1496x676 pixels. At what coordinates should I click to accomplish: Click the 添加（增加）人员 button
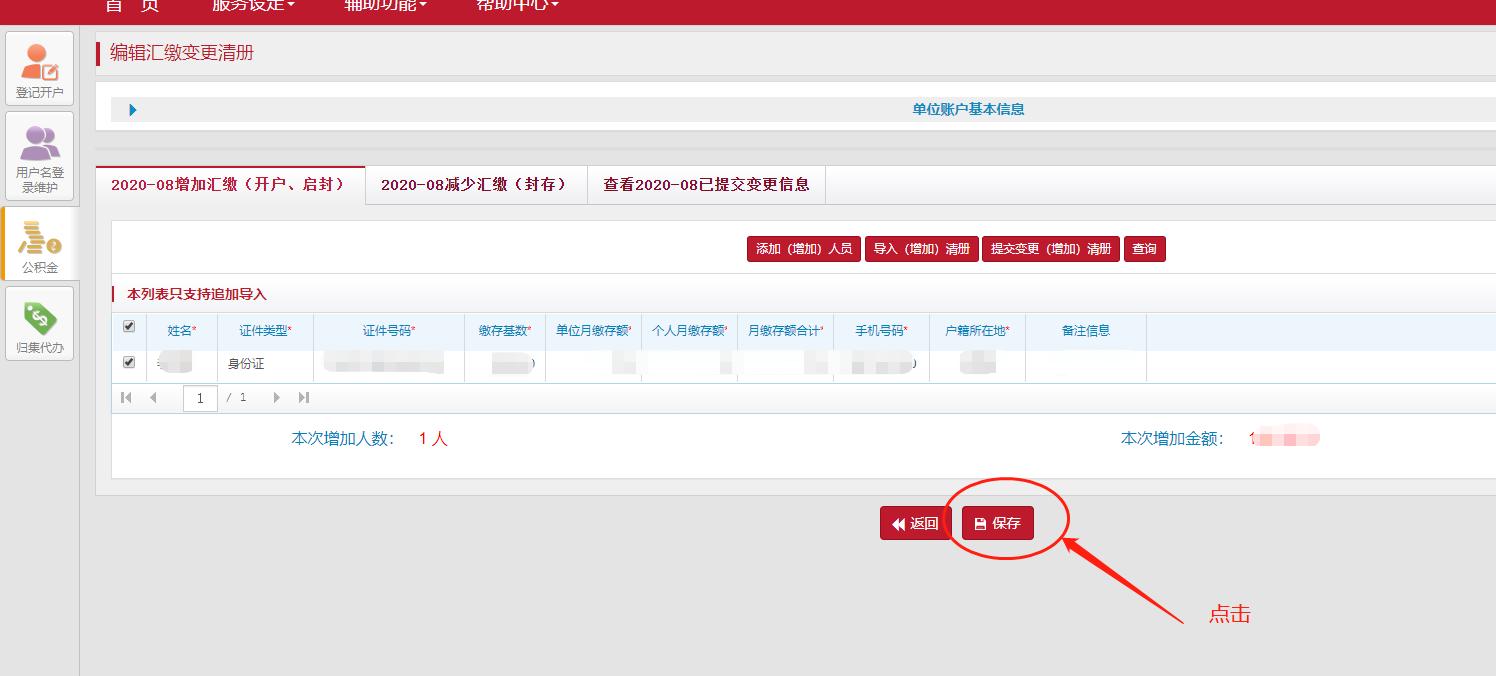pyautogui.click(x=803, y=248)
